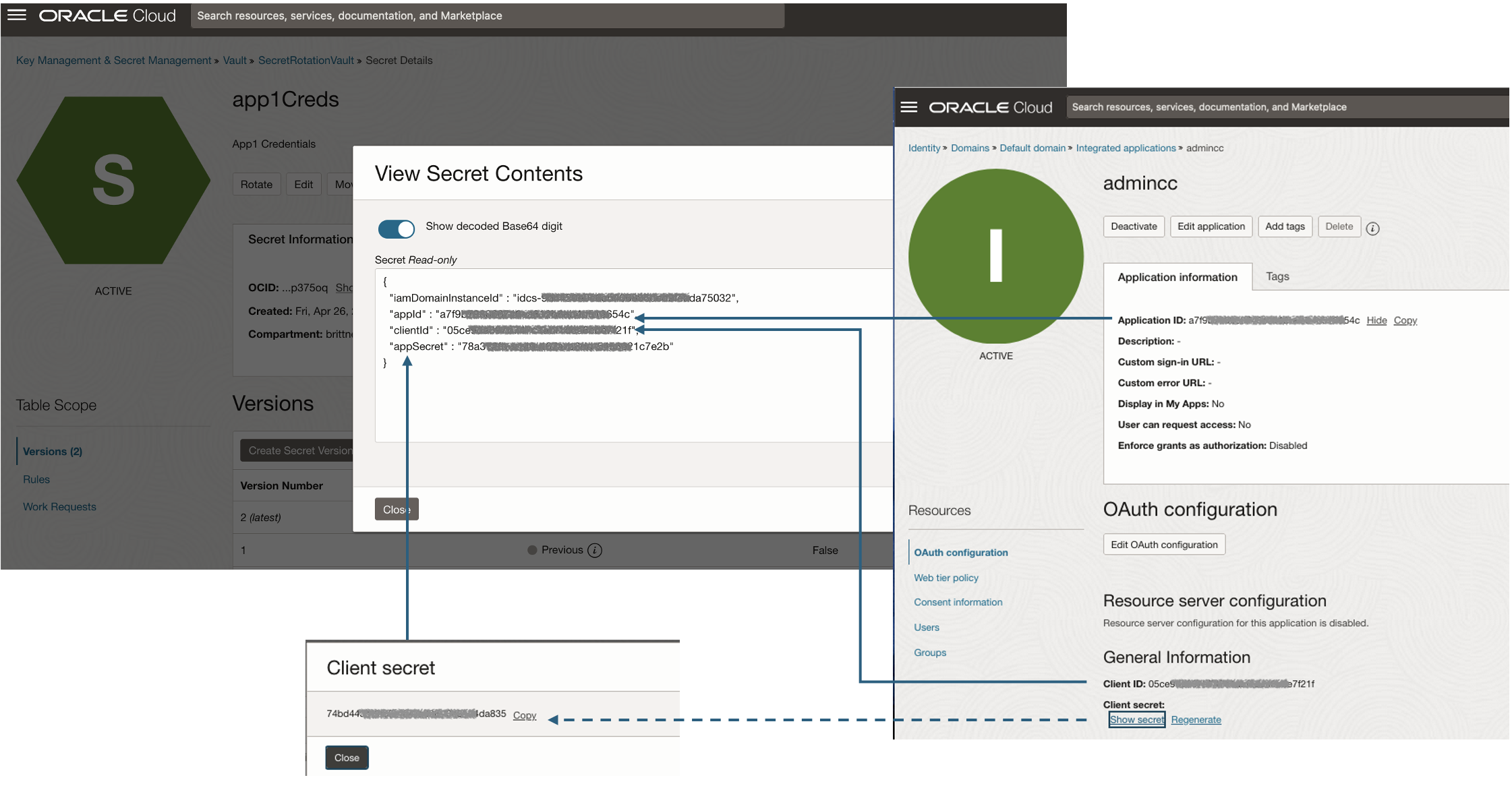
Task: Click Edit OAuth configuration button
Action: tap(1164, 545)
